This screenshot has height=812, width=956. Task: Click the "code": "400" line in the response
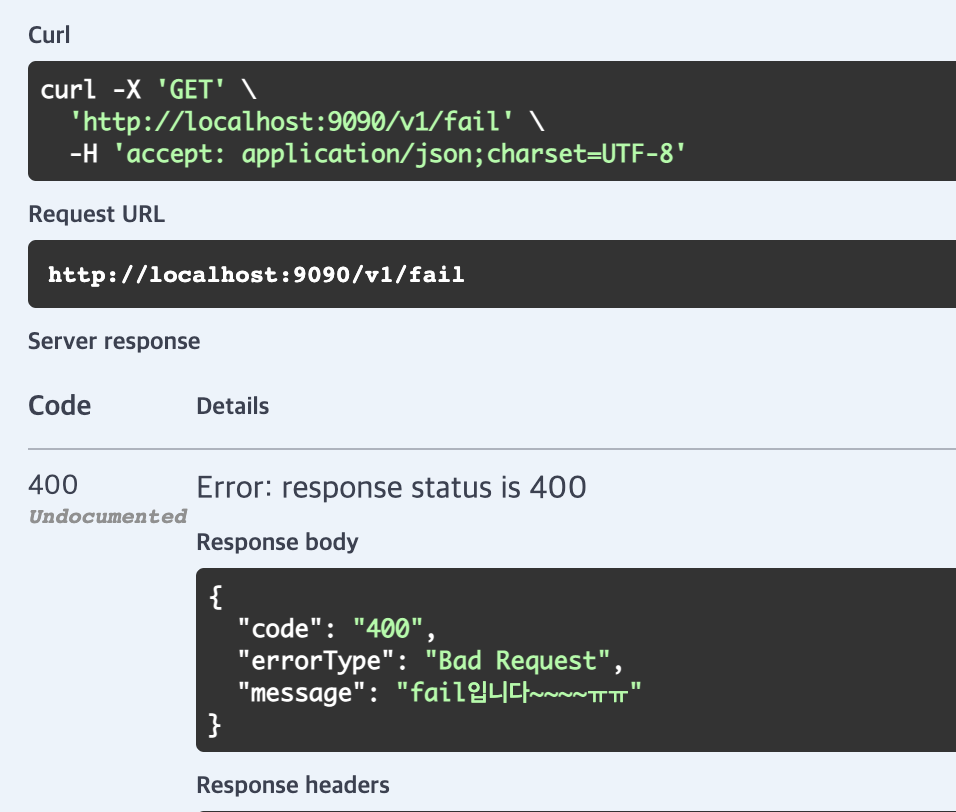click(337, 629)
